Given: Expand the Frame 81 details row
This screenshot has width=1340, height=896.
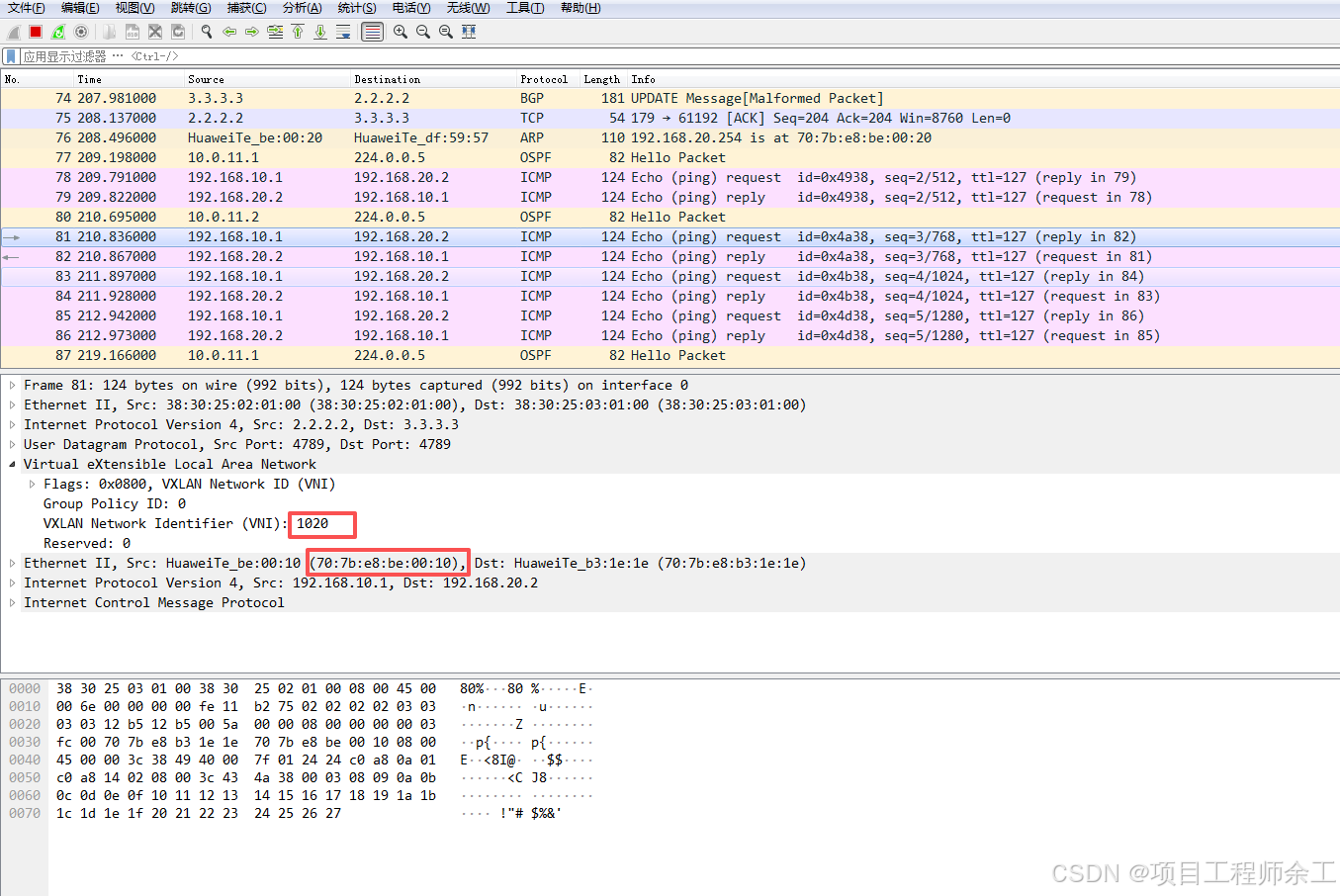Looking at the screenshot, I should click(12, 386).
